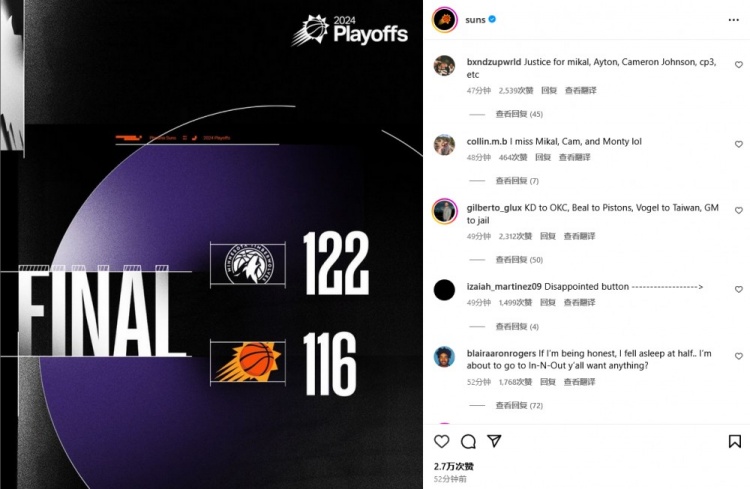View the 2.7万 likes count list
The image size is (750, 489).
pos(453,466)
